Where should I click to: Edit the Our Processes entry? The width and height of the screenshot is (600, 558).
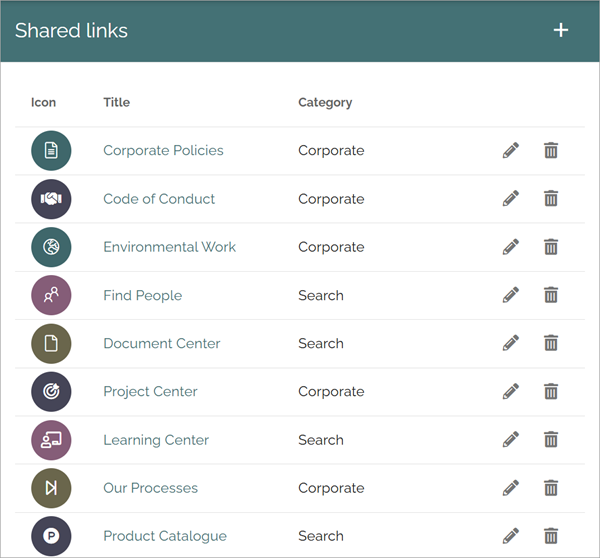coord(511,488)
